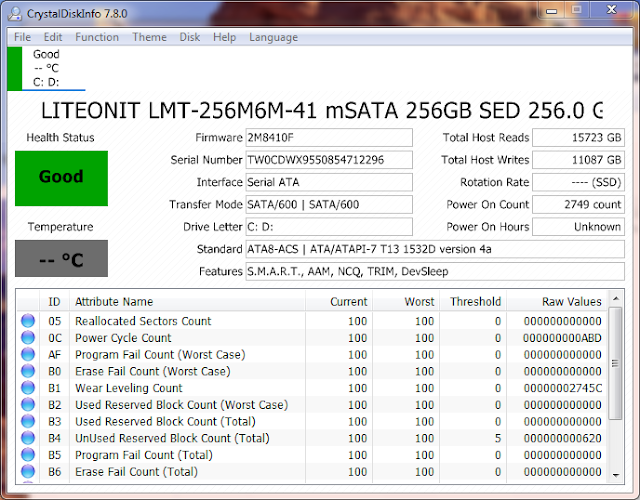Click the attribute list scroll up arrow
The image size is (640, 500).
tap(616, 299)
